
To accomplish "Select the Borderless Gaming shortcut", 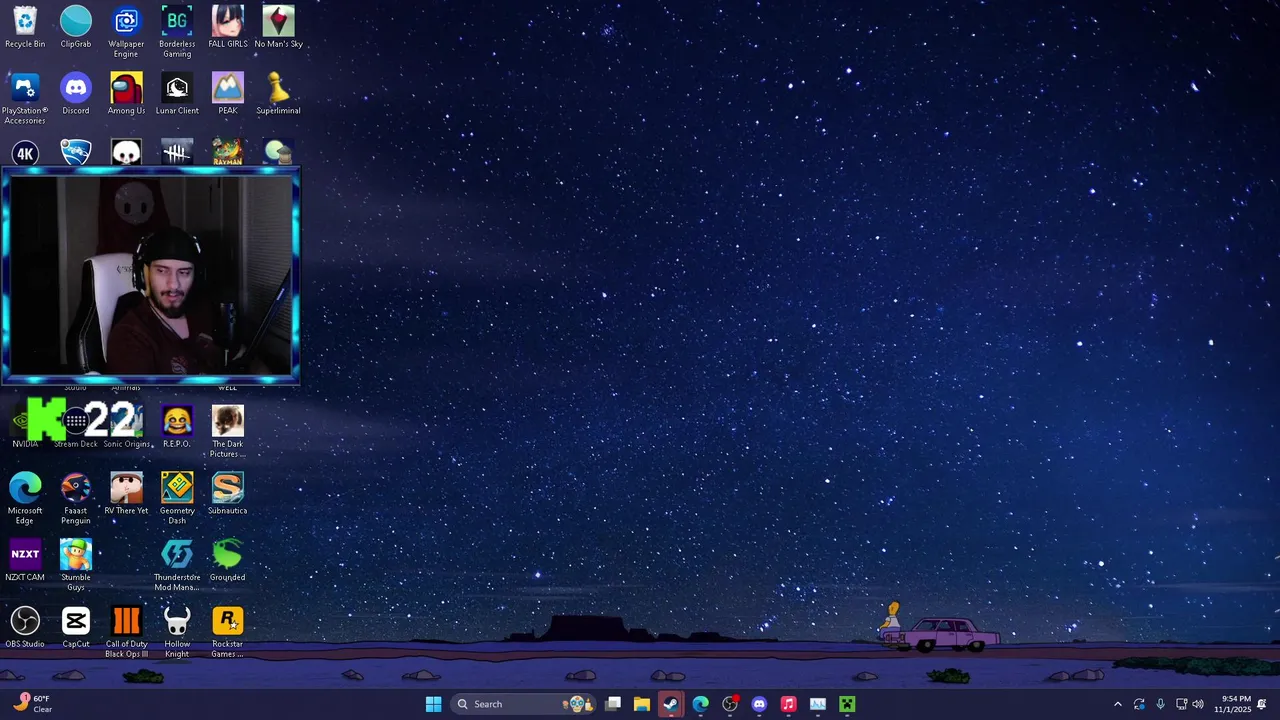I will point(177,31).
